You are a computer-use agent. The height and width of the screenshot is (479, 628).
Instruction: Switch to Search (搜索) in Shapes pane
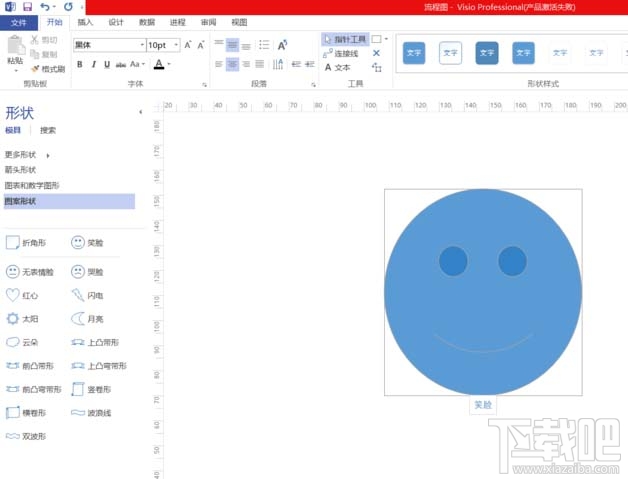(48, 130)
